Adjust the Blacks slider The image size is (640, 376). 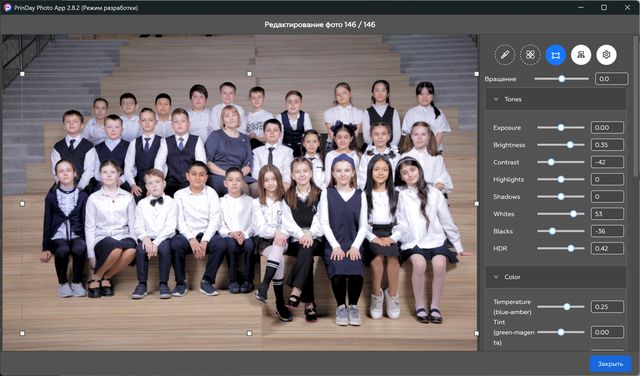pyautogui.click(x=561, y=231)
